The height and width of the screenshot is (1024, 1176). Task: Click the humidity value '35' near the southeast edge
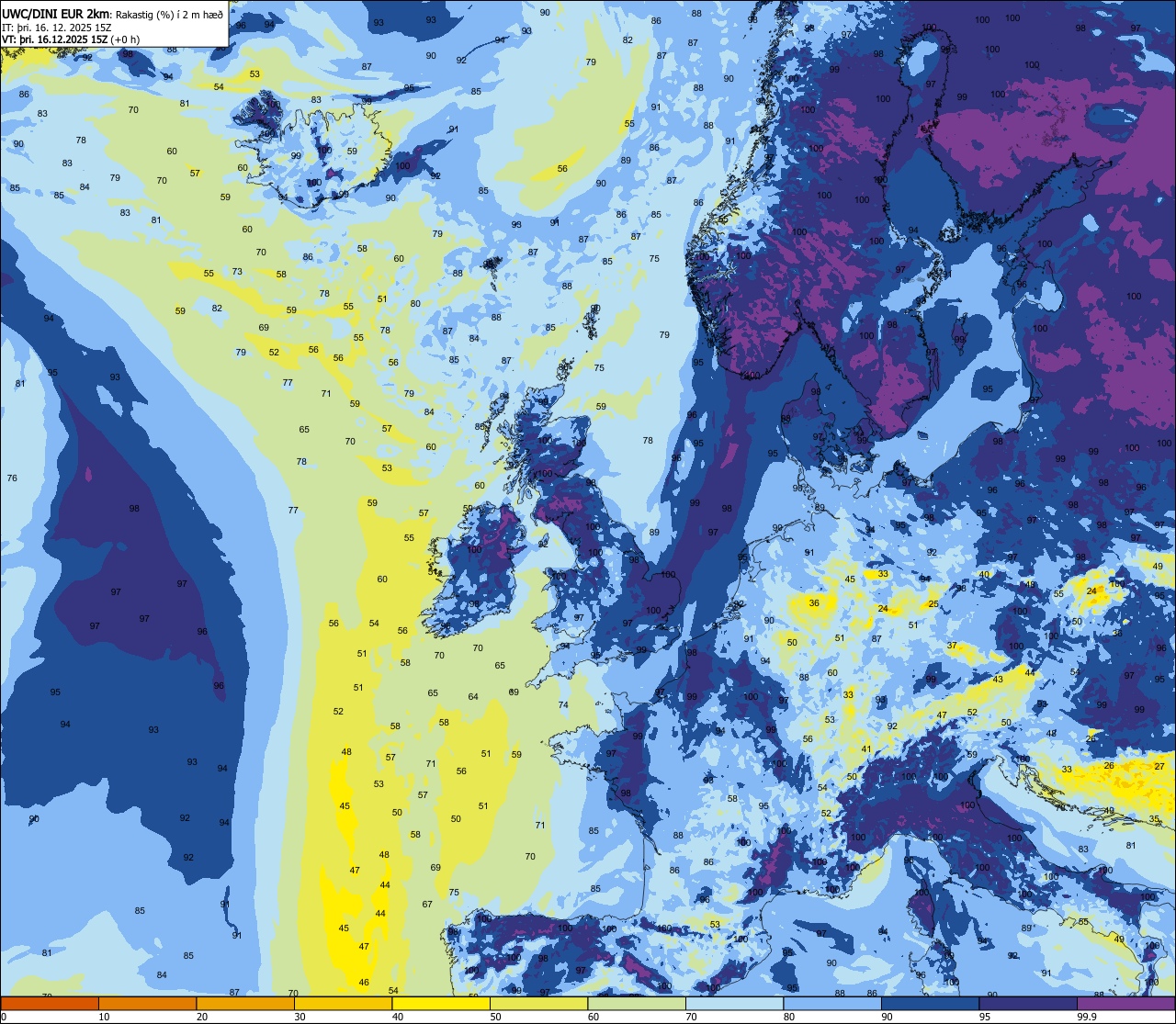(1154, 819)
